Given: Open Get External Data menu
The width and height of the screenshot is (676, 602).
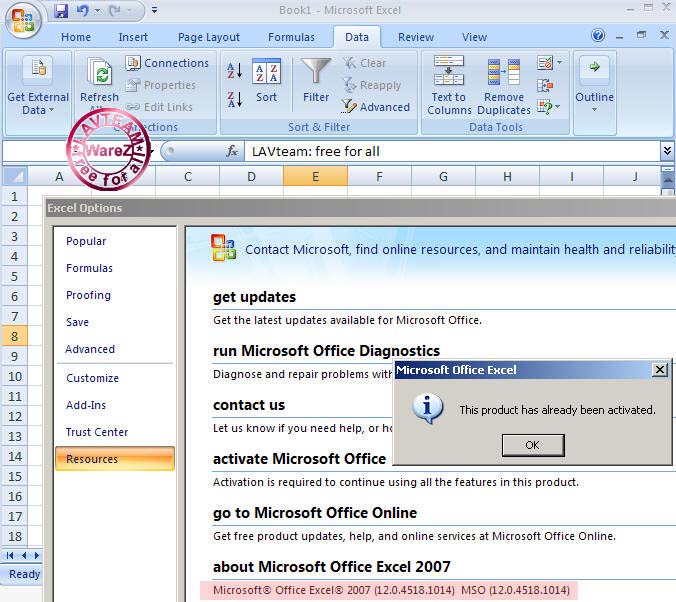Looking at the screenshot, I should point(38,87).
